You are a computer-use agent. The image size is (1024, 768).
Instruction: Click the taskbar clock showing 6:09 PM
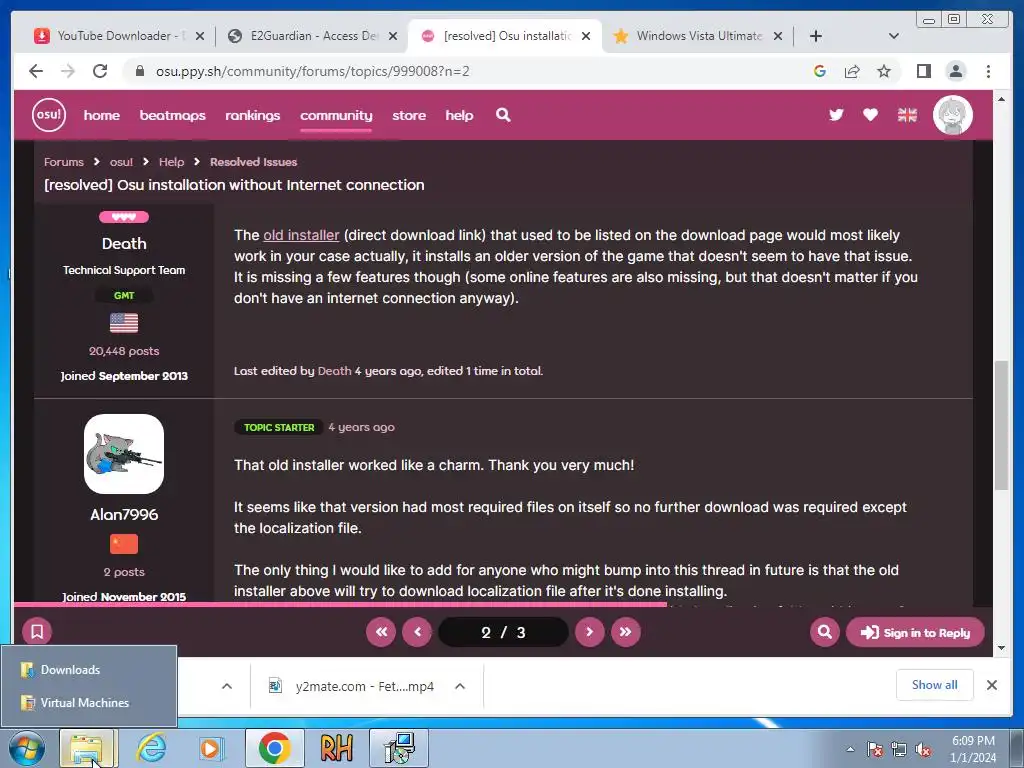click(973, 749)
